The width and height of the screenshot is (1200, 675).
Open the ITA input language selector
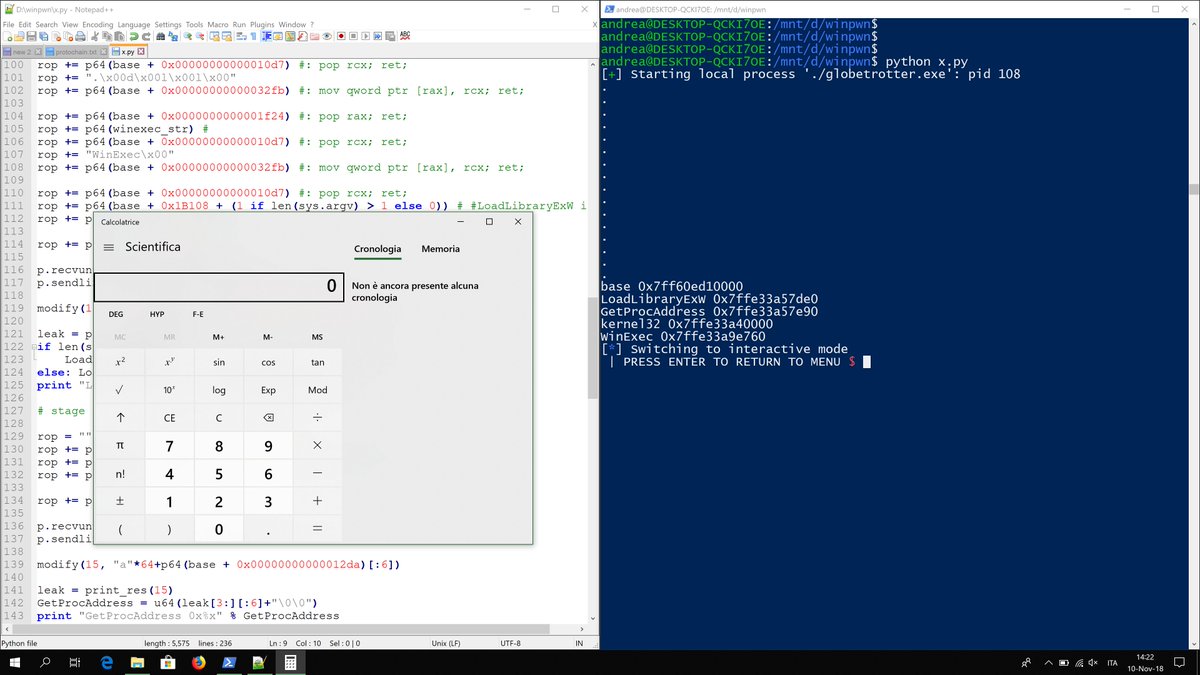click(1111, 662)
